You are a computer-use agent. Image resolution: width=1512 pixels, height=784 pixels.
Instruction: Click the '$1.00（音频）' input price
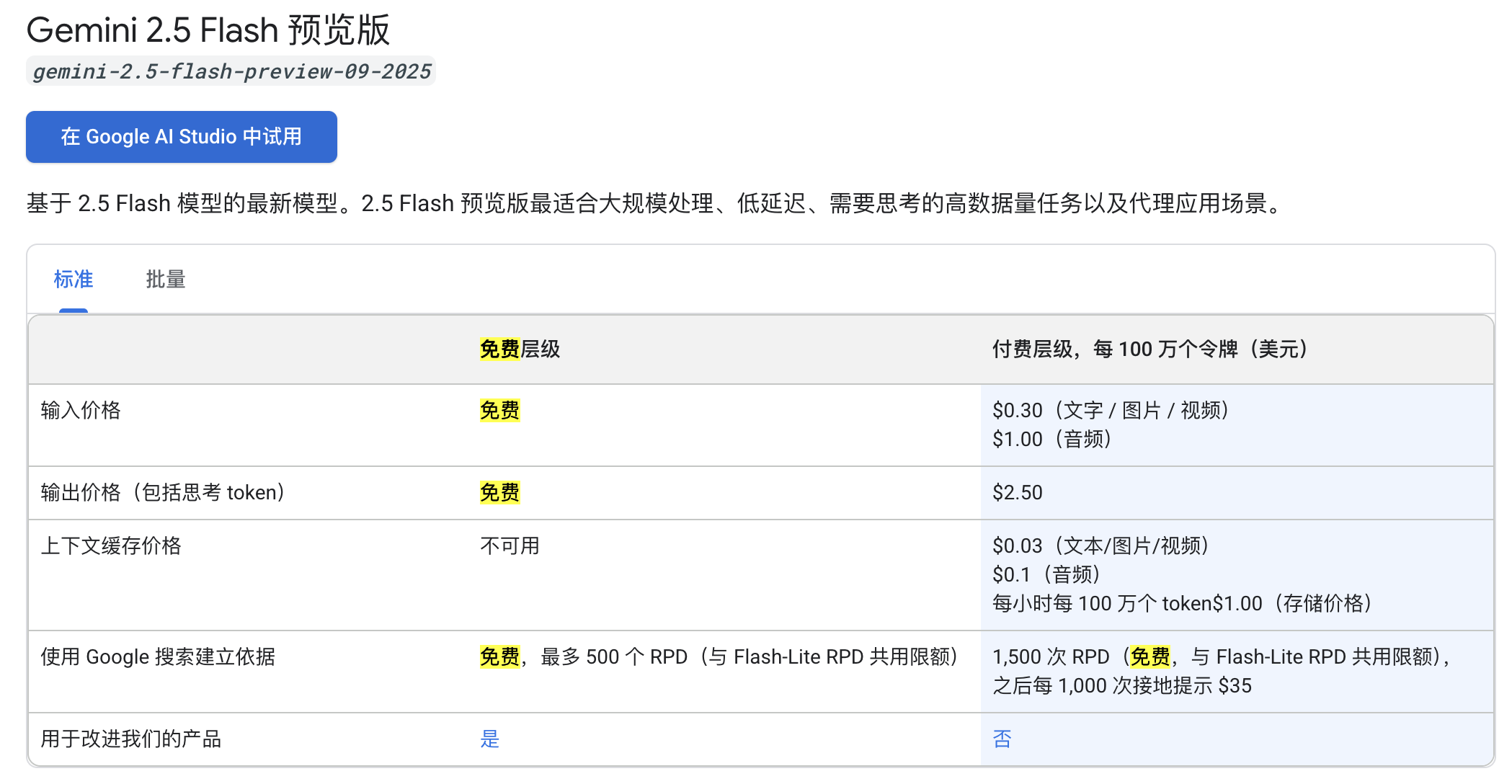(x=1052, y=440)
